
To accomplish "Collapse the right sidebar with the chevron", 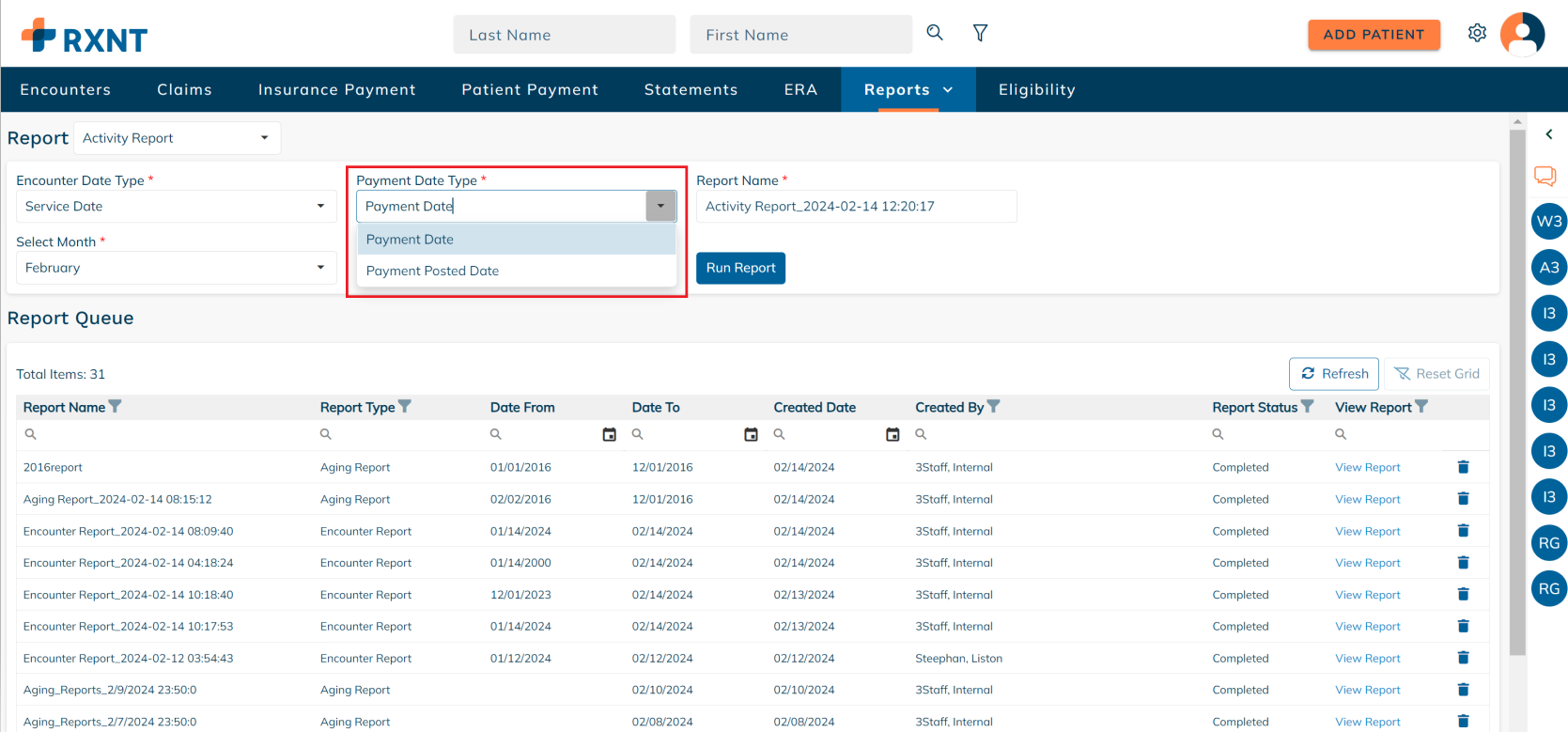I will pyautogui.click(x=1548, y=134).
